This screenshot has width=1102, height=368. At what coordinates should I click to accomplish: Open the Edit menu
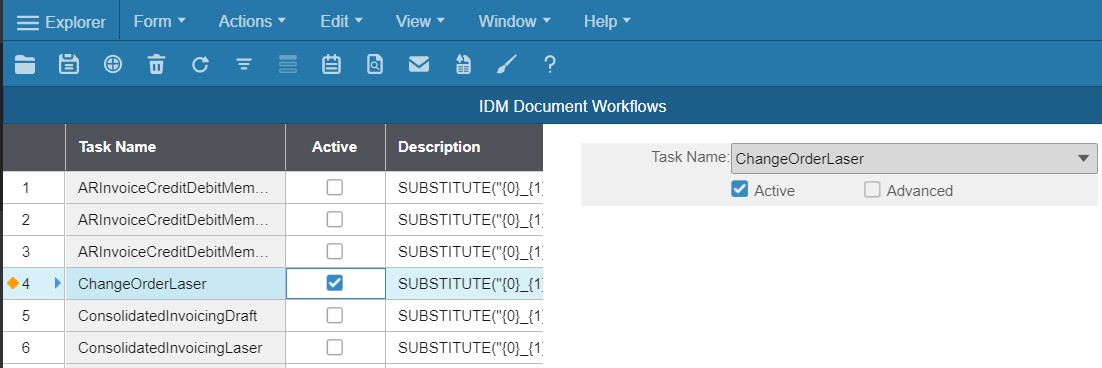[342, 21]
